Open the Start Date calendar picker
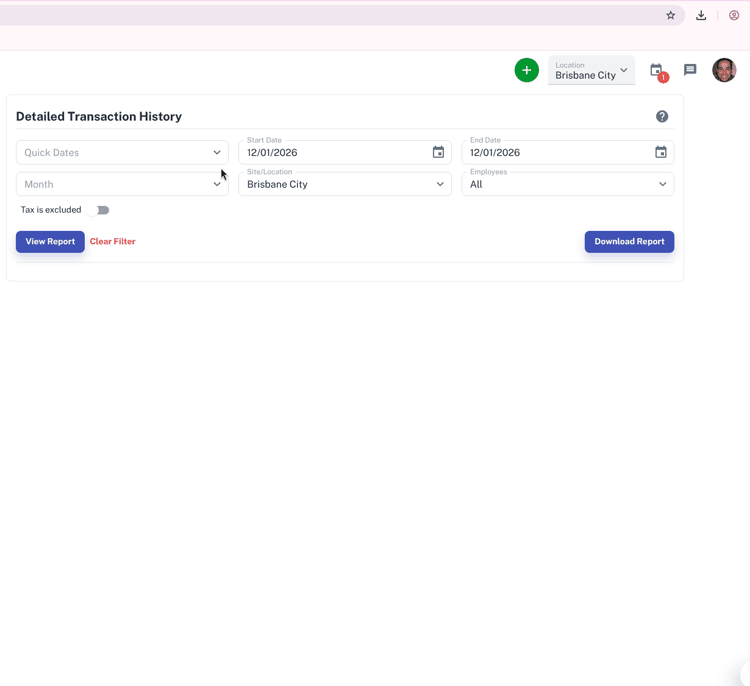The image size is (750, 686). pyautogui.click(x=438, y=153)
